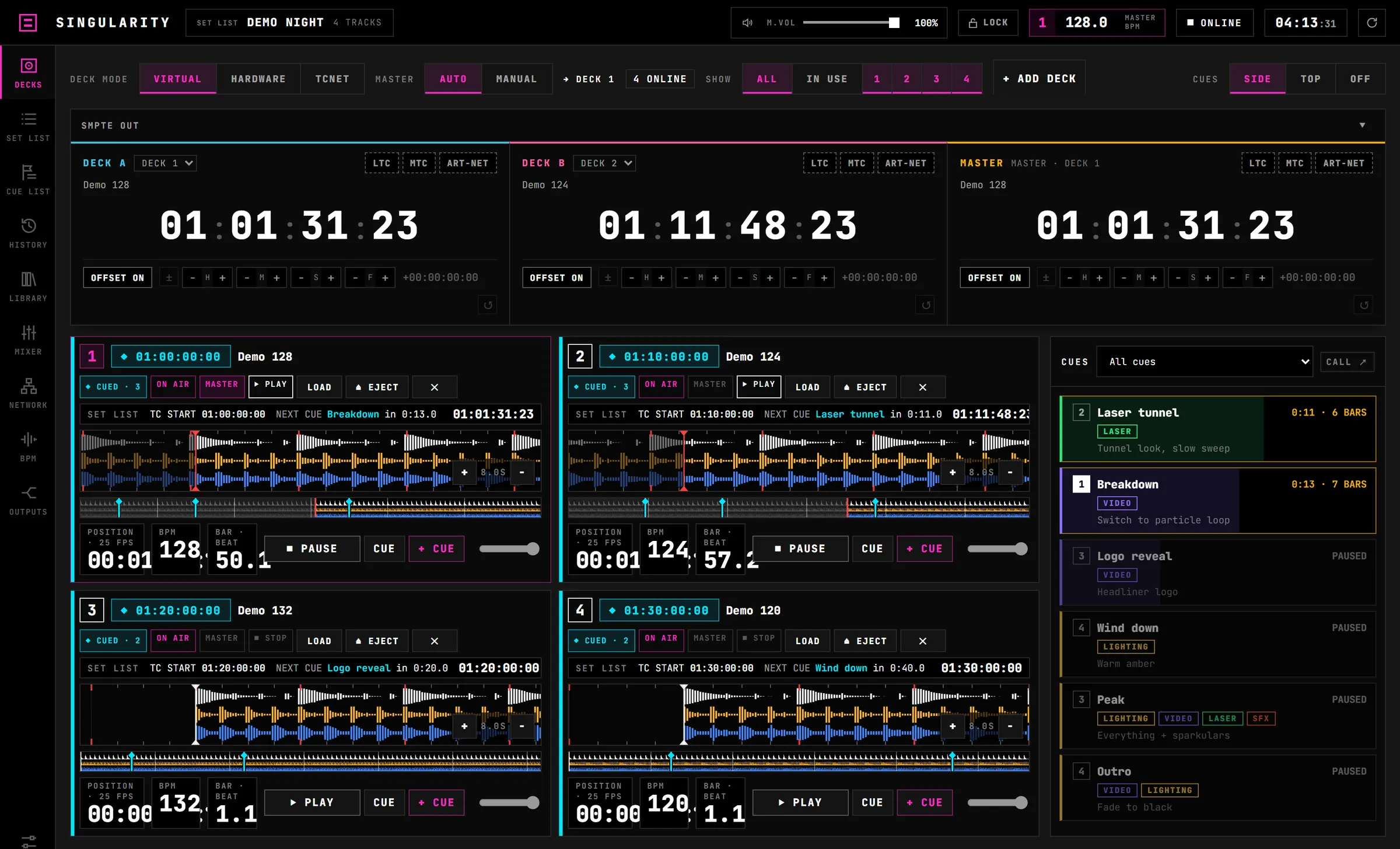Toggle LTC output for Deck A
This screenshot has width=1400, height=849.
pos(381,163)
